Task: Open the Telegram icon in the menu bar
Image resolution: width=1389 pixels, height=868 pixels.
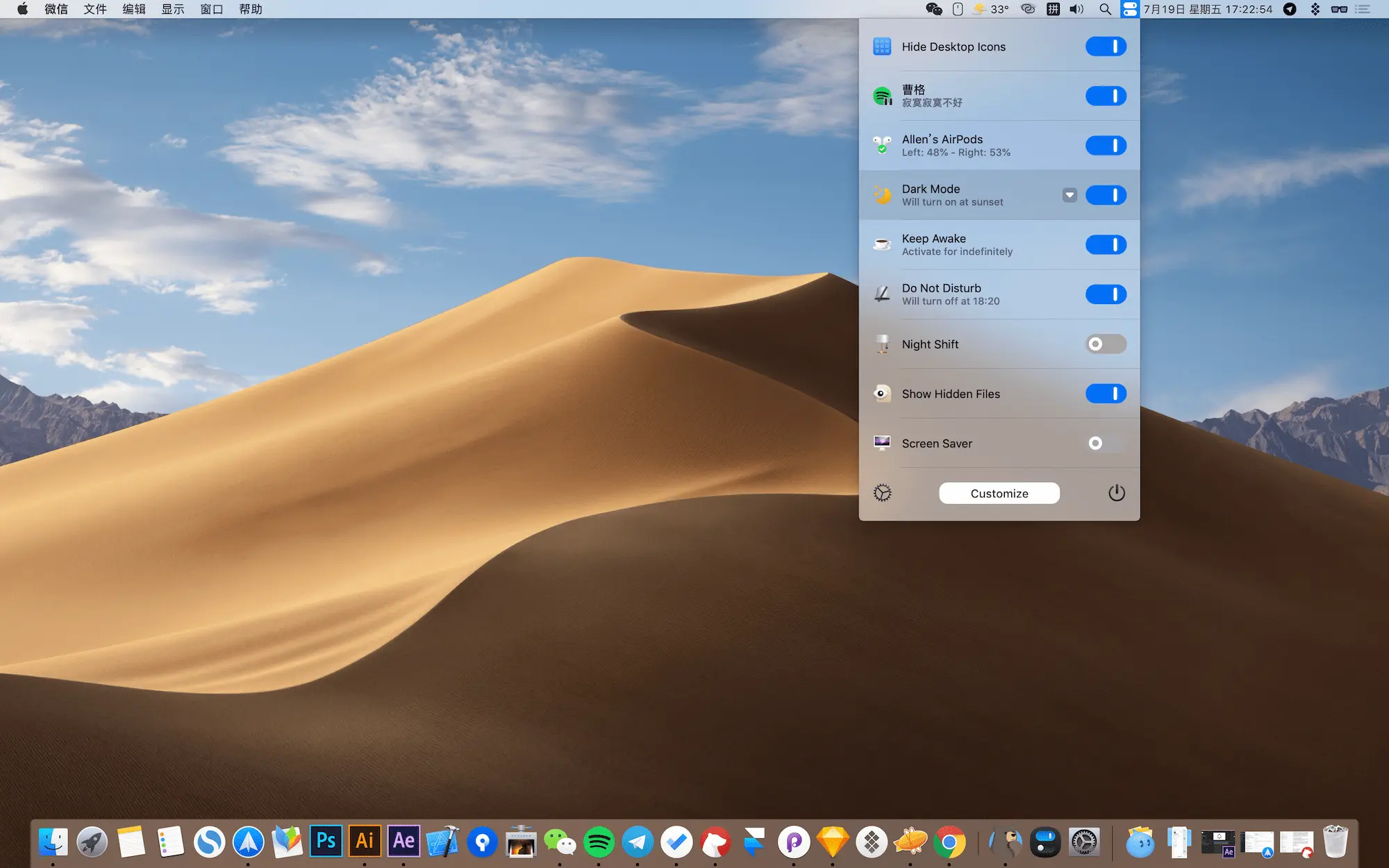Action: [1289, 9]
